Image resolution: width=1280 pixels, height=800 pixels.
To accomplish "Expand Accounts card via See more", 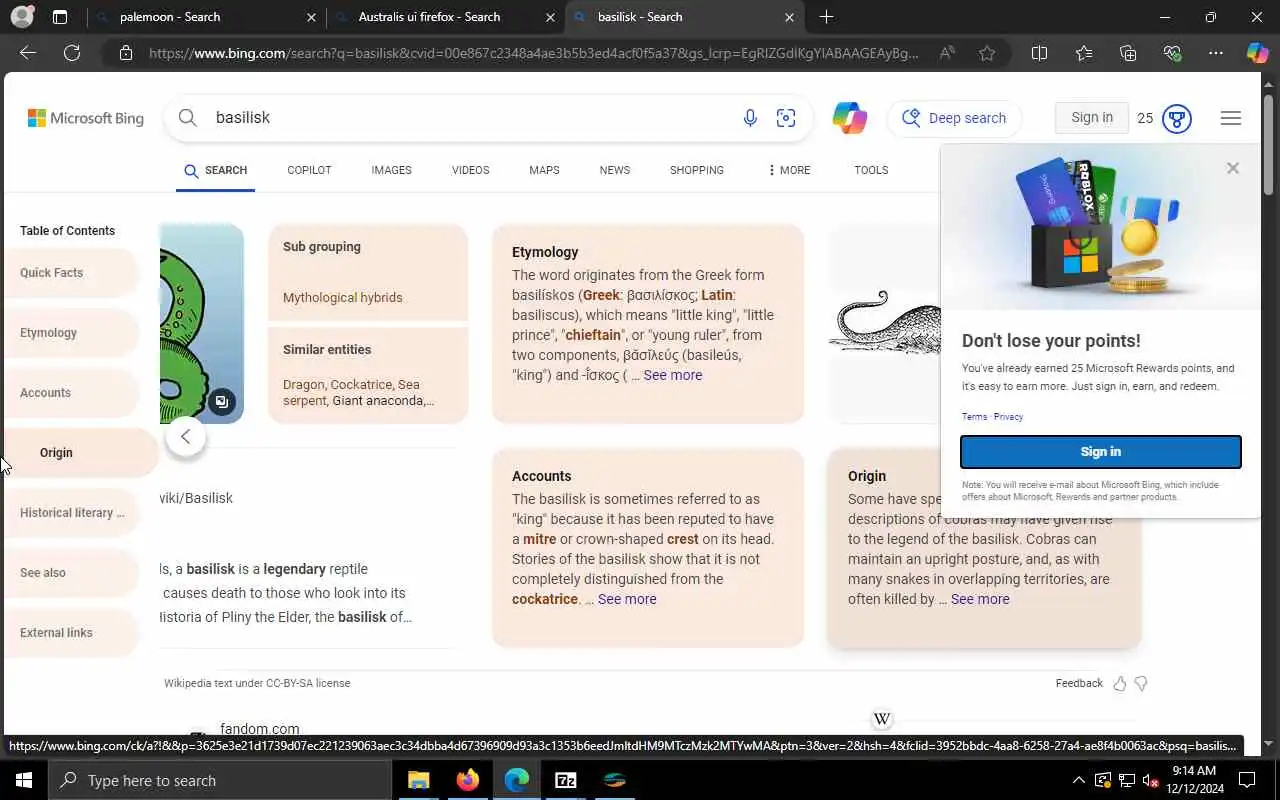I will pos(627,599).
